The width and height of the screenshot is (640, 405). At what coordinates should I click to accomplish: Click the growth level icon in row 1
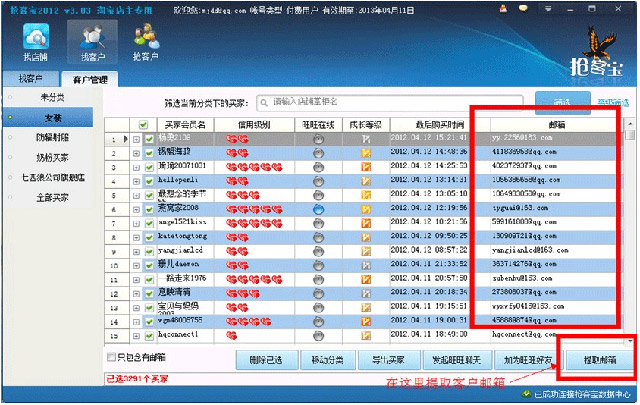click(366, 139)
